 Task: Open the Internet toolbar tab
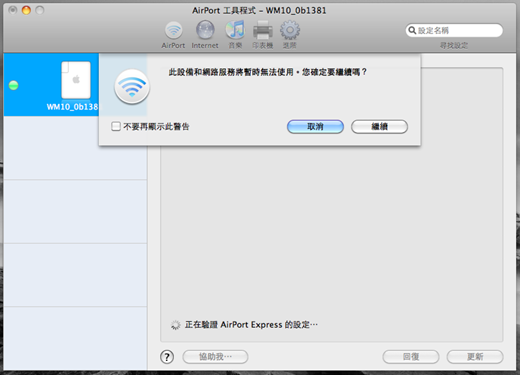(x=205, y=35)
